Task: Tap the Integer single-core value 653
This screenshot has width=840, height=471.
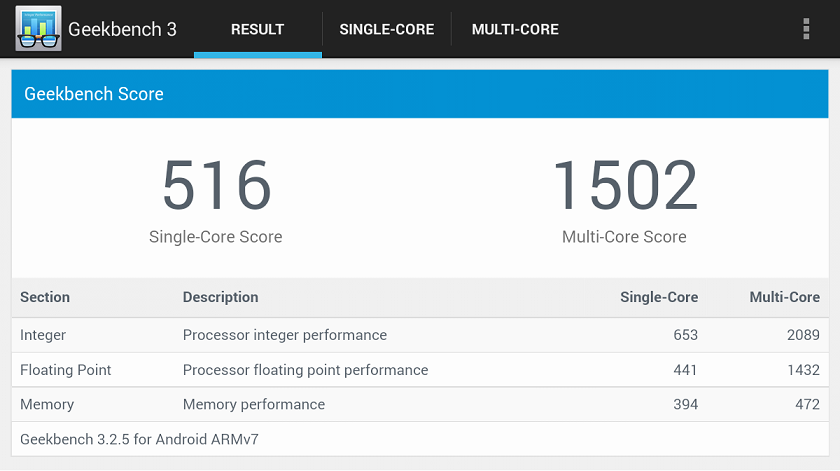Action: click(x=685, y=335)
